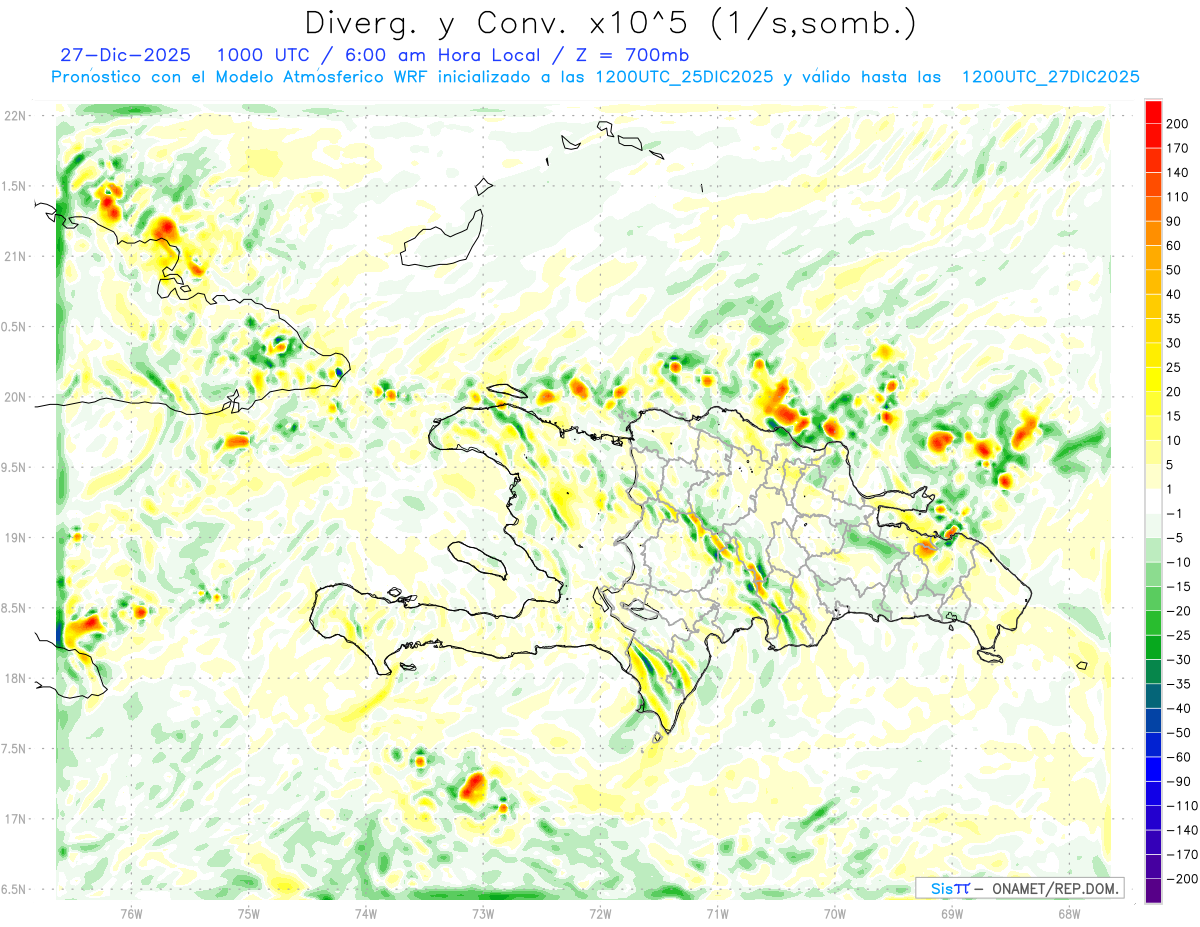Screen dimensions: 1200x927
Task: Click the "7.5N" latitude axis label
Action: pos(15,749)
